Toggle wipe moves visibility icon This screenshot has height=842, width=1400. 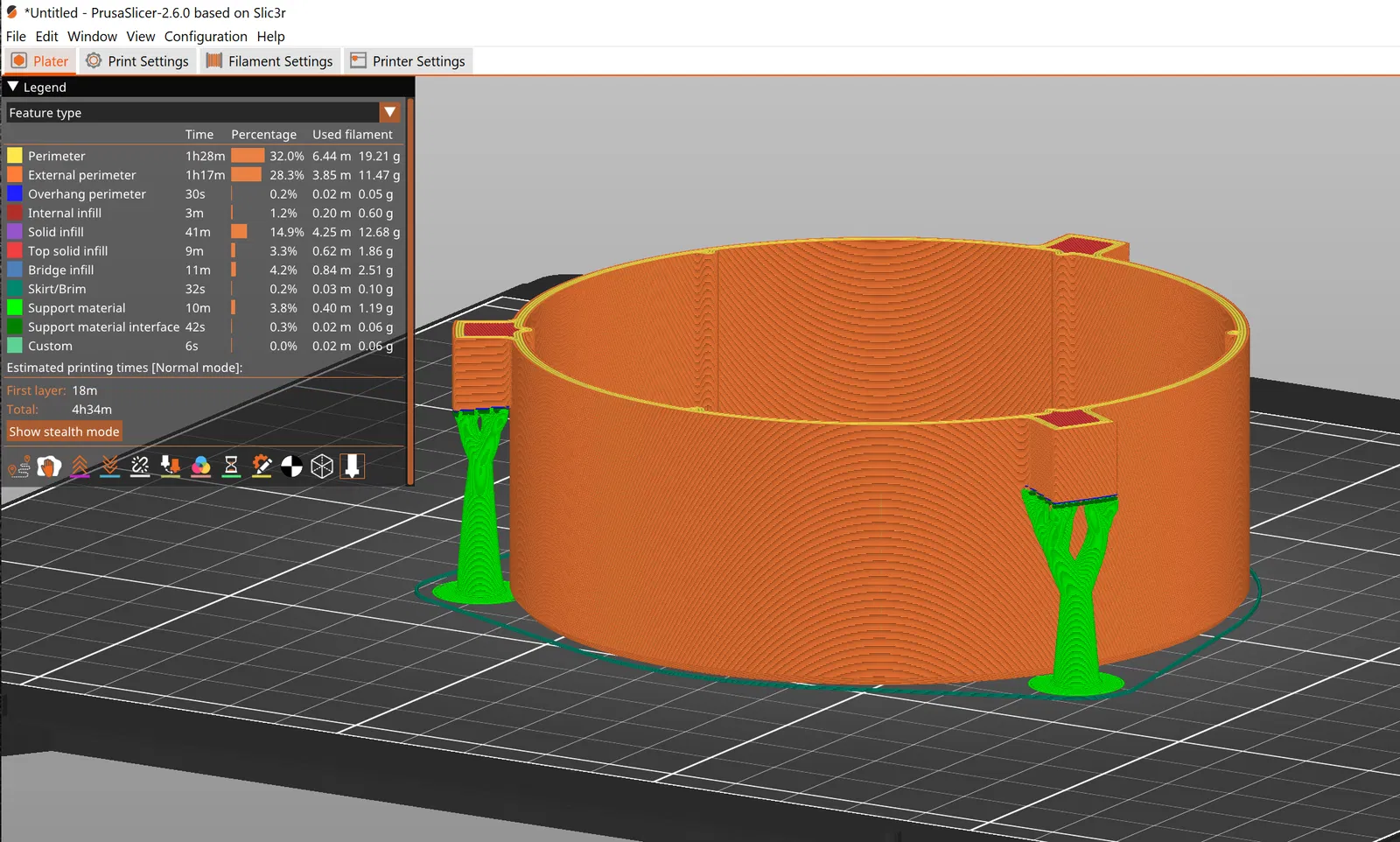point(50,467)
